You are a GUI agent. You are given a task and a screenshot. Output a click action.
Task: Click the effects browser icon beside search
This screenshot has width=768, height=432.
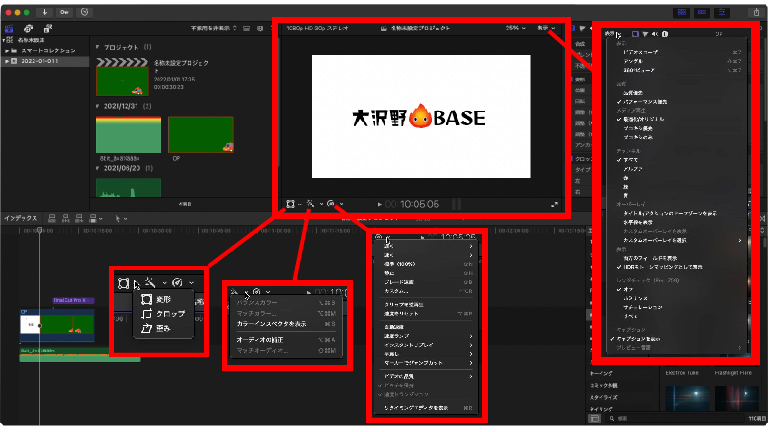click(594, 418)
